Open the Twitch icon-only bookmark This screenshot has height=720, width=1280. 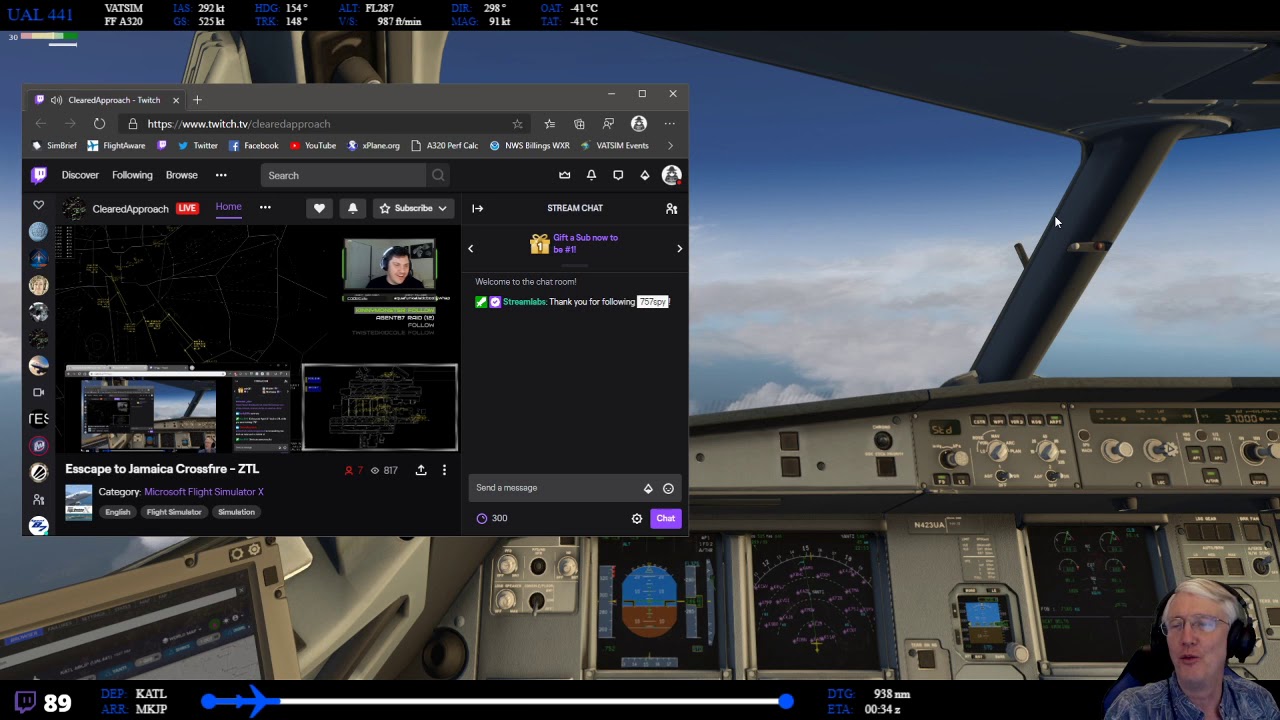(162, 146)
